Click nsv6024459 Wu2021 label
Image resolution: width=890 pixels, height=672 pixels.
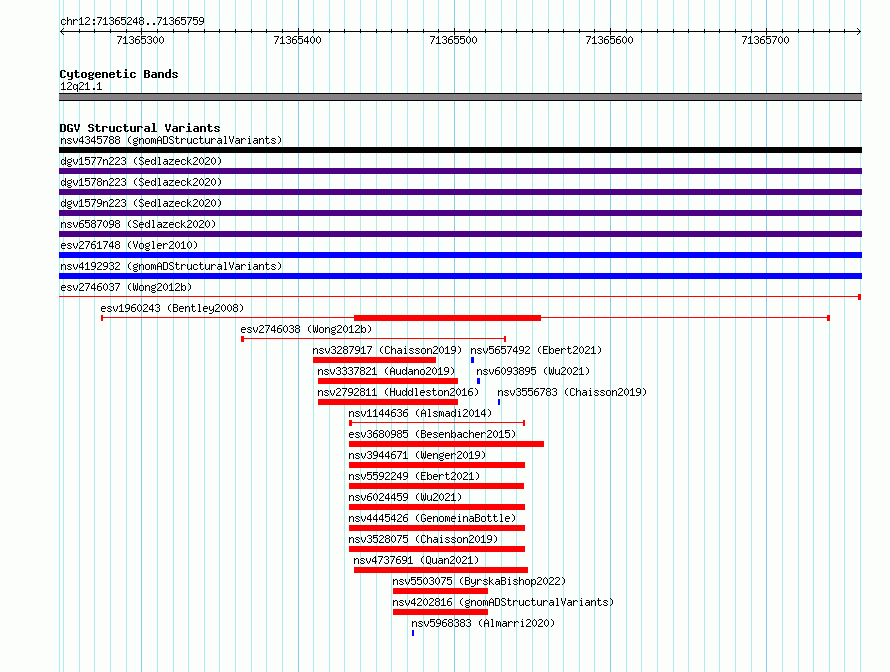pos(405,497)
